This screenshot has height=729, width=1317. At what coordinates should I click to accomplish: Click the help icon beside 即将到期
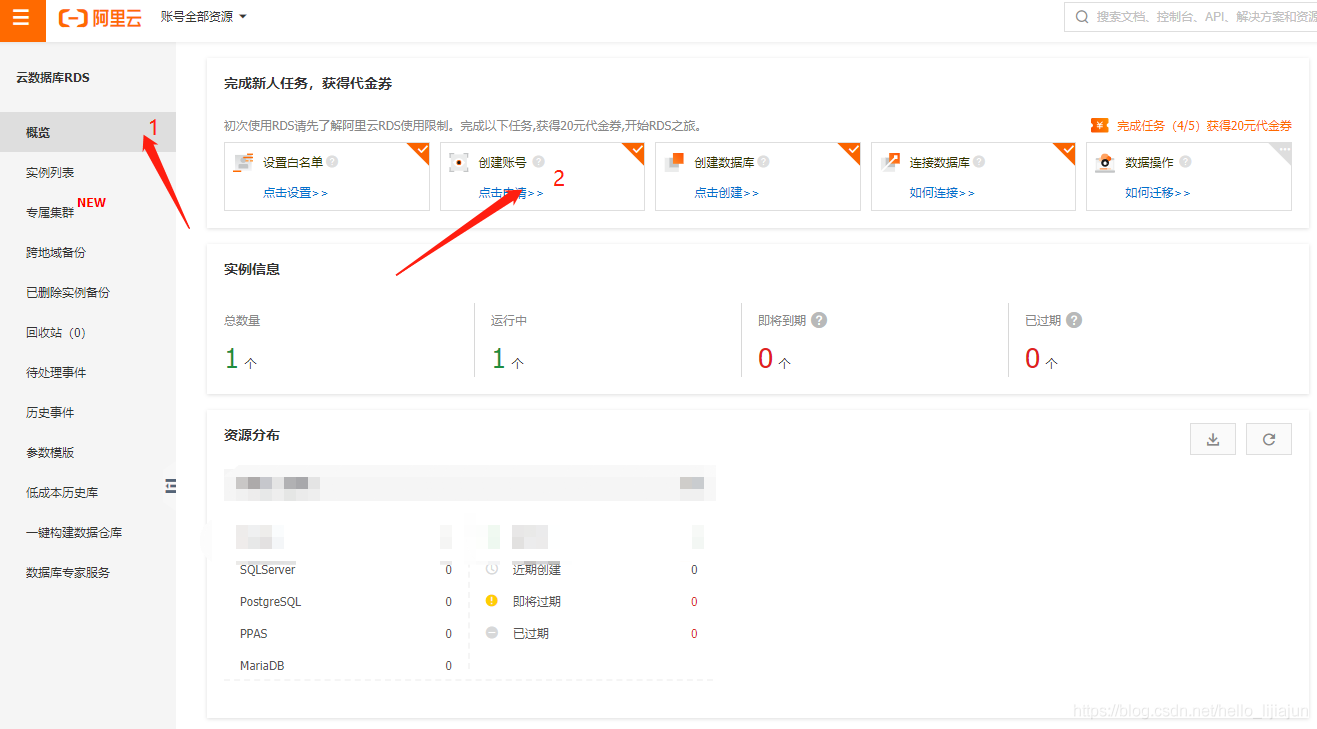click(819, 320)
